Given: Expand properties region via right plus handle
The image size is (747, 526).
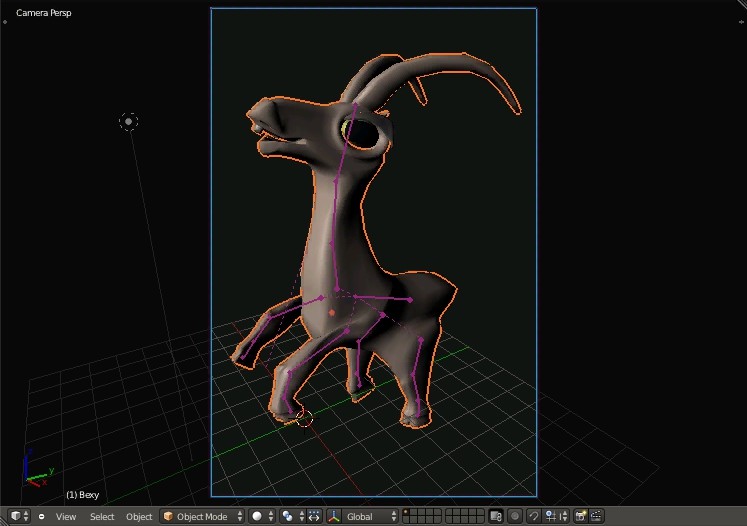Looking at the screenshot, I should [x=741, y=21].
